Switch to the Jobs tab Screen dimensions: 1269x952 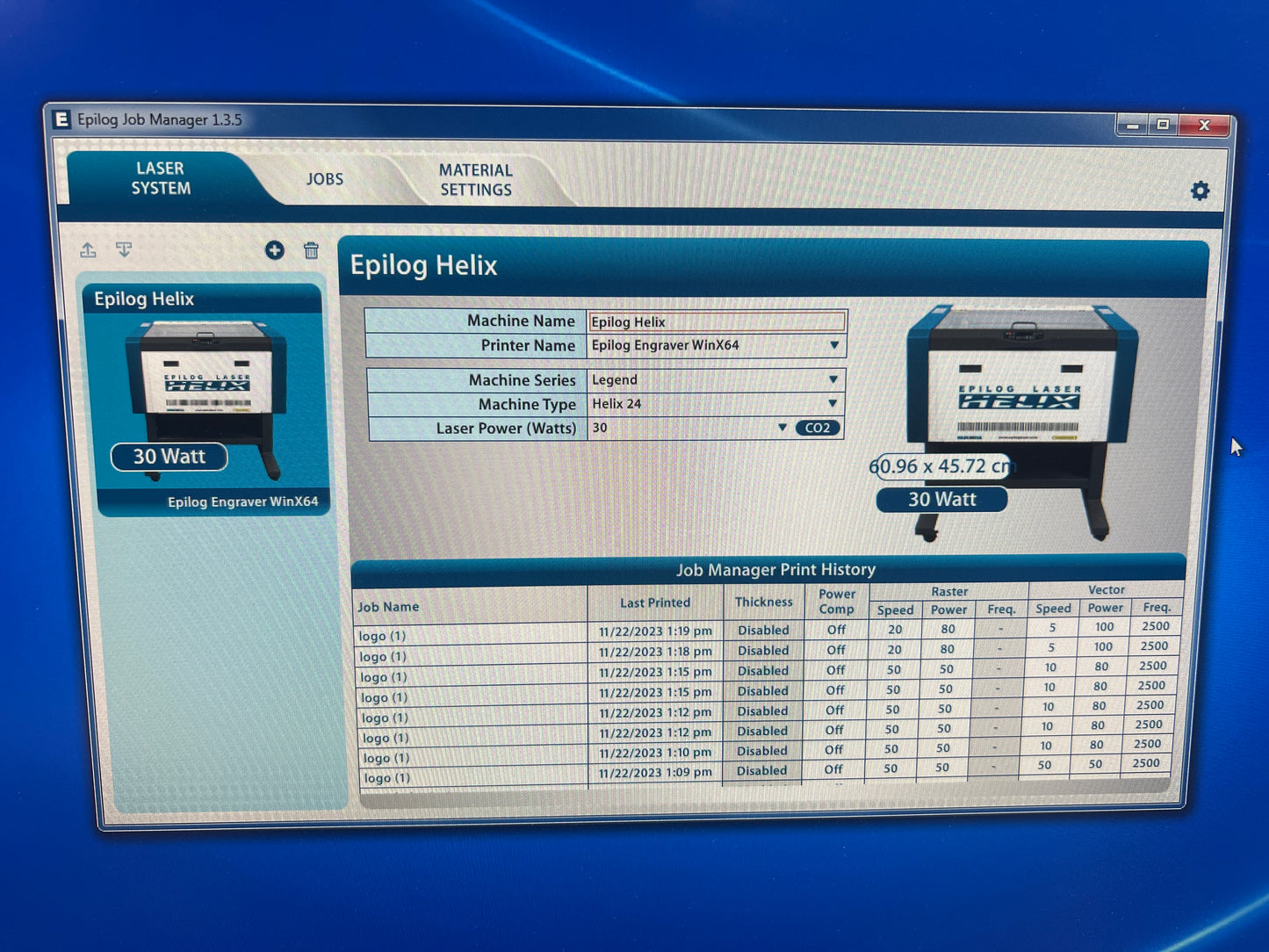point(325,179)
